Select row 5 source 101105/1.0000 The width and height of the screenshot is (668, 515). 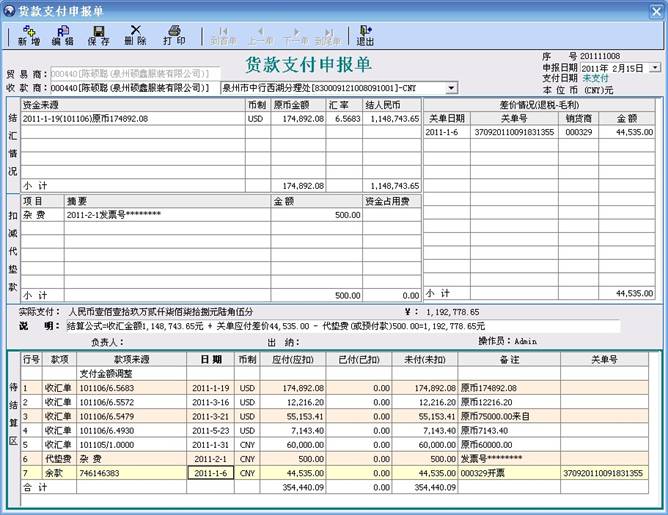tap(131, 445)
